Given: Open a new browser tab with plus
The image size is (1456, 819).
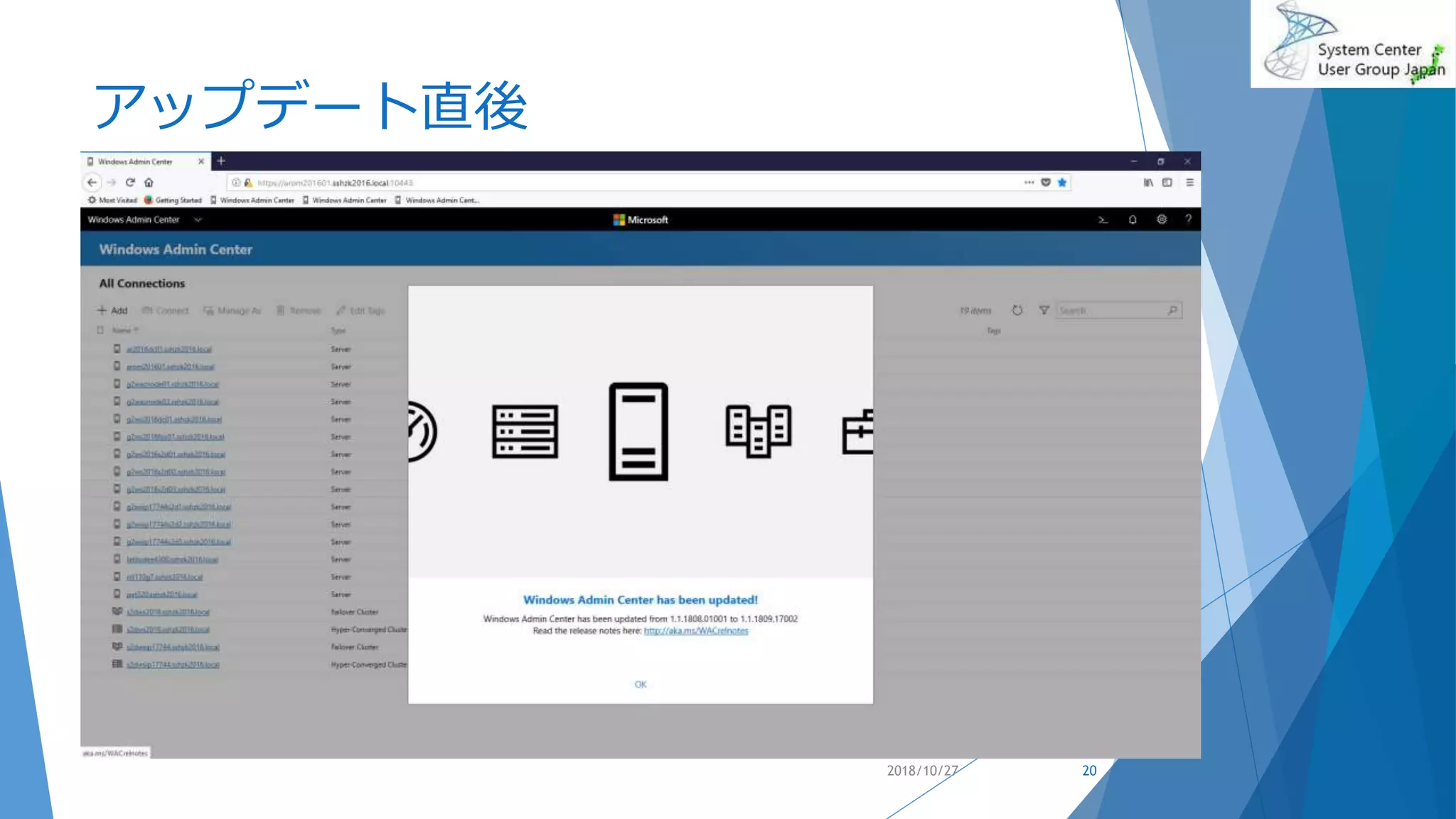Looking at the screenshot, I should point(221,161).
